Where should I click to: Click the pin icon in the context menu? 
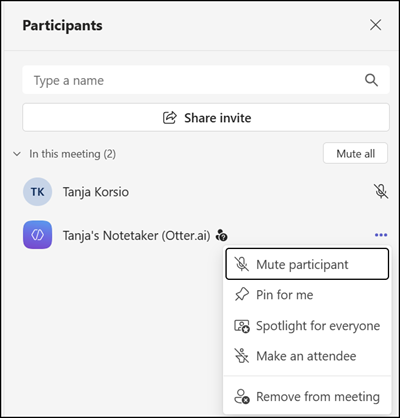tap(241, 295)
